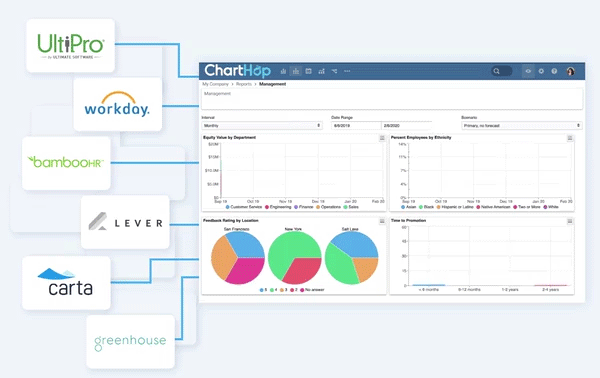Select the highlighted reports bar chart icon
The height and width of the screenshot is (378, 600).
[296, 71]
